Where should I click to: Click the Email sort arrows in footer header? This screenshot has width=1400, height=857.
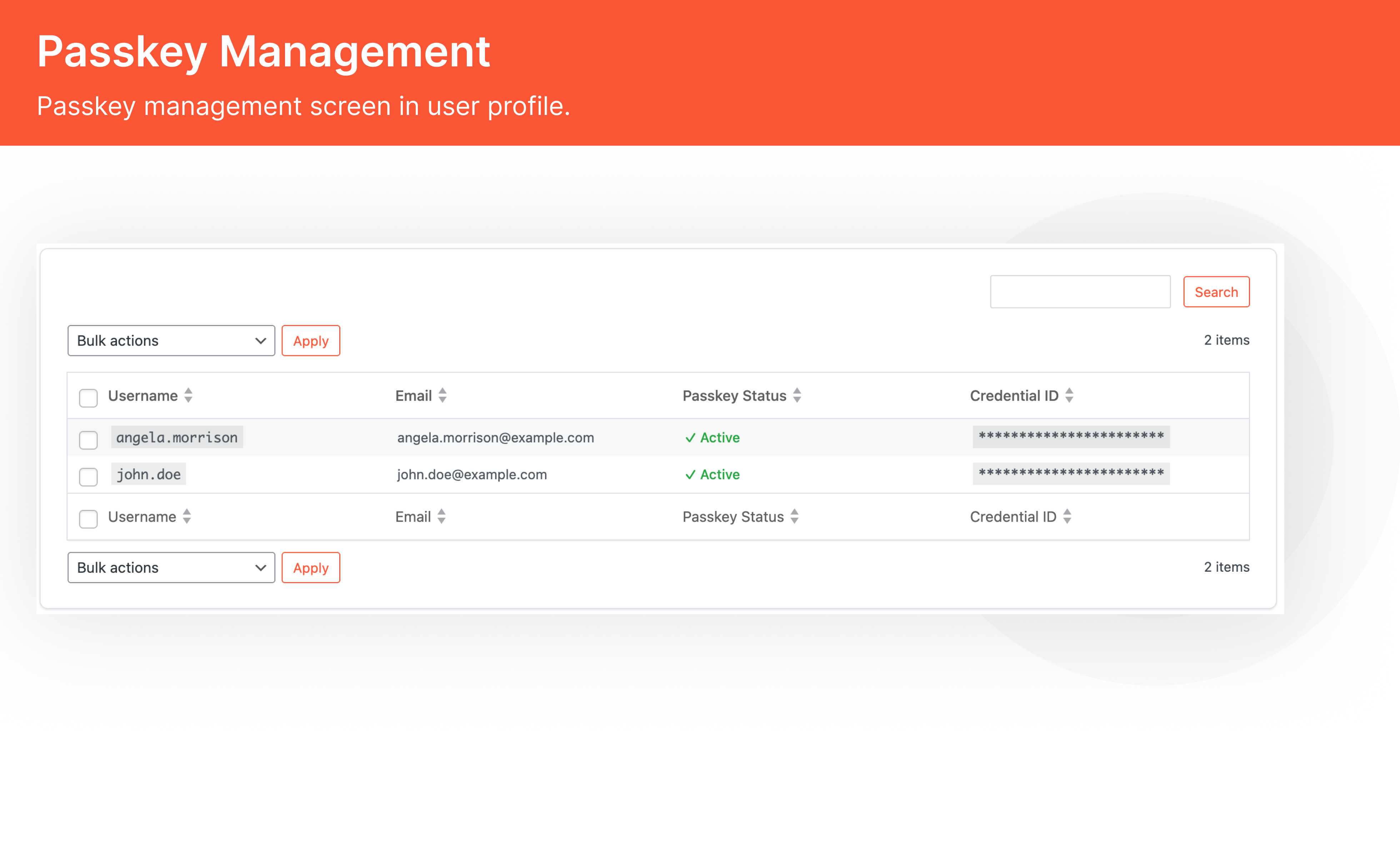pyautogui.click(x=441, y=517)
